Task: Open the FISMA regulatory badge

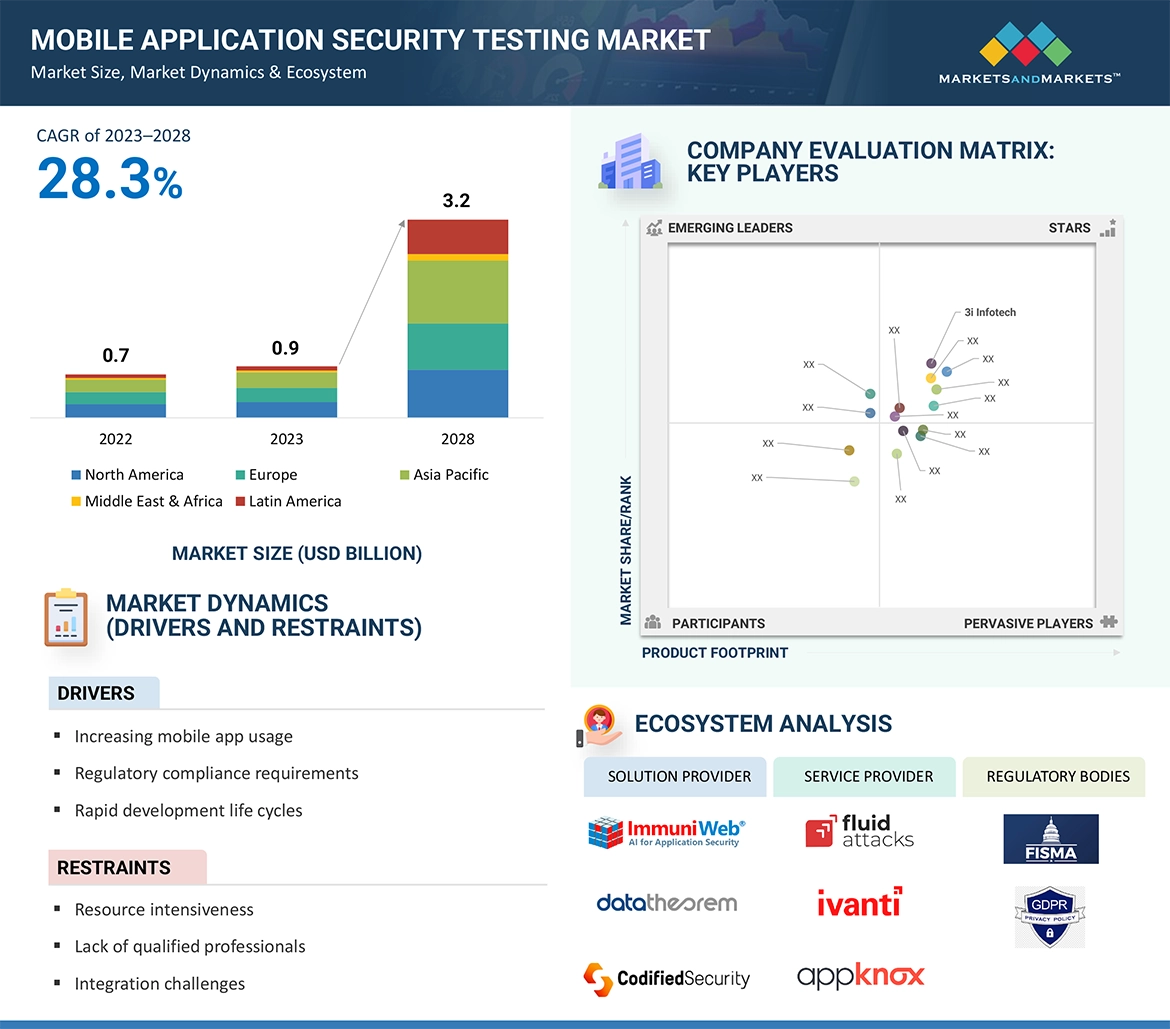Action: [x=1050, y=839]
